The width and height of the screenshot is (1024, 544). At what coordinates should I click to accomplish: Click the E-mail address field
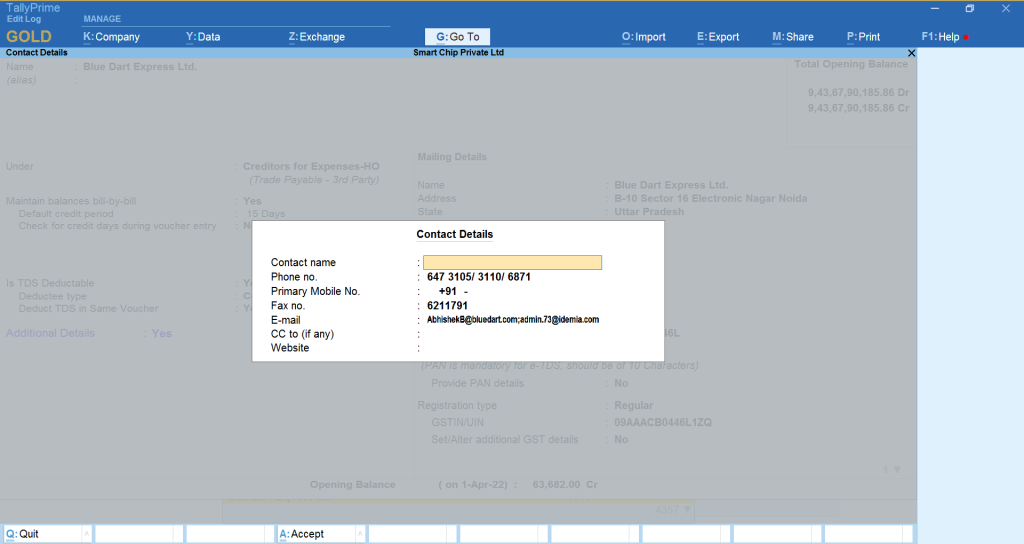pyautogui.click(x=512, y=320)
